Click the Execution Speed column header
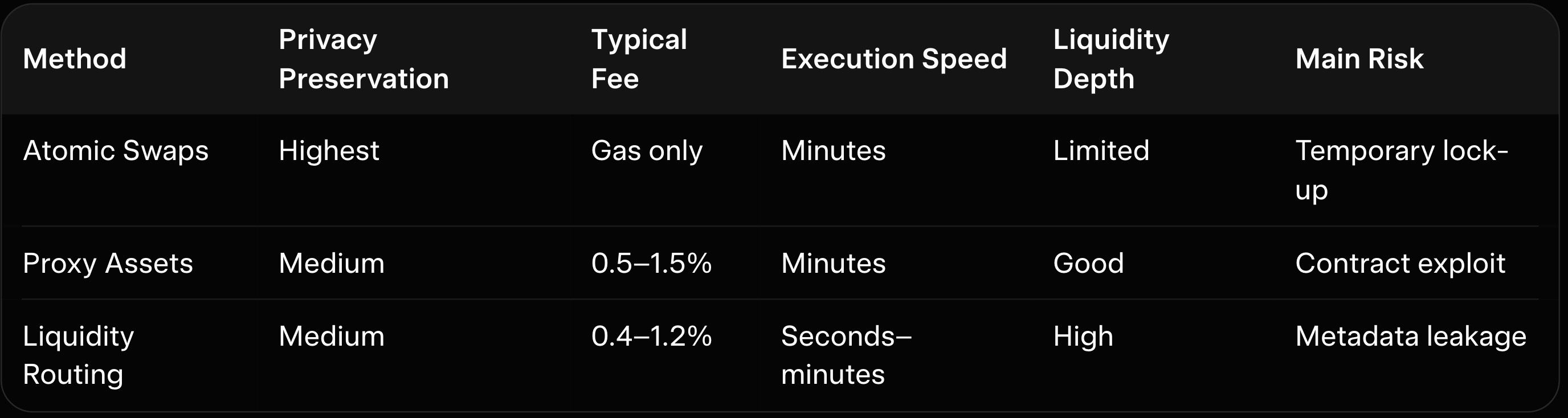1568x418 pixels. 893,59
